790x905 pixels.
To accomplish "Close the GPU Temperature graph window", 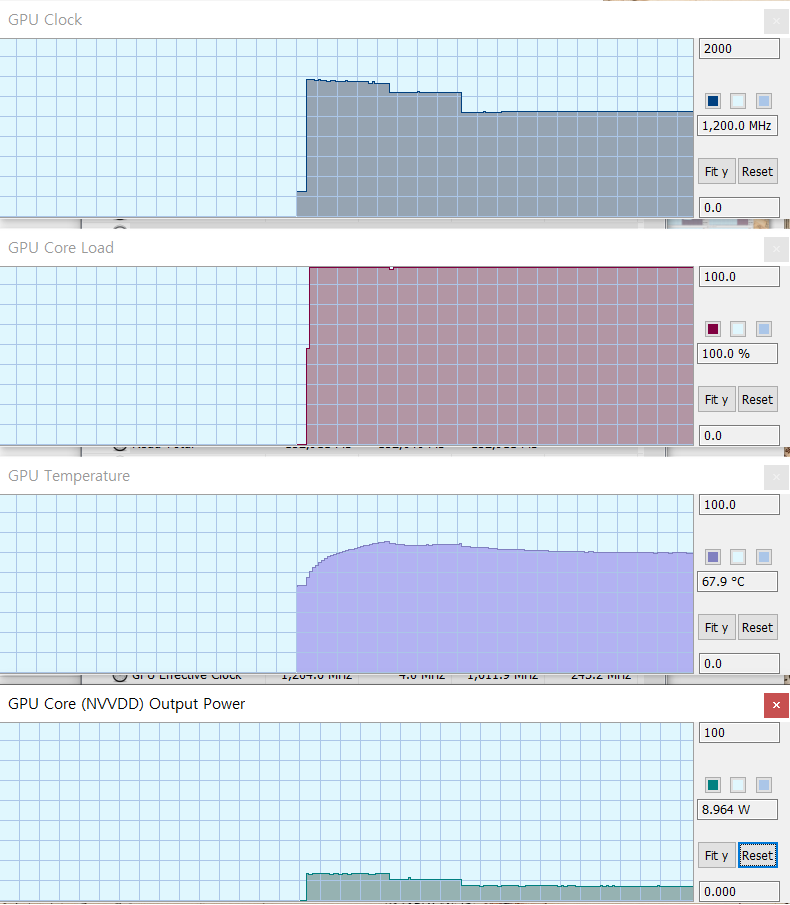I will [776, 477].
